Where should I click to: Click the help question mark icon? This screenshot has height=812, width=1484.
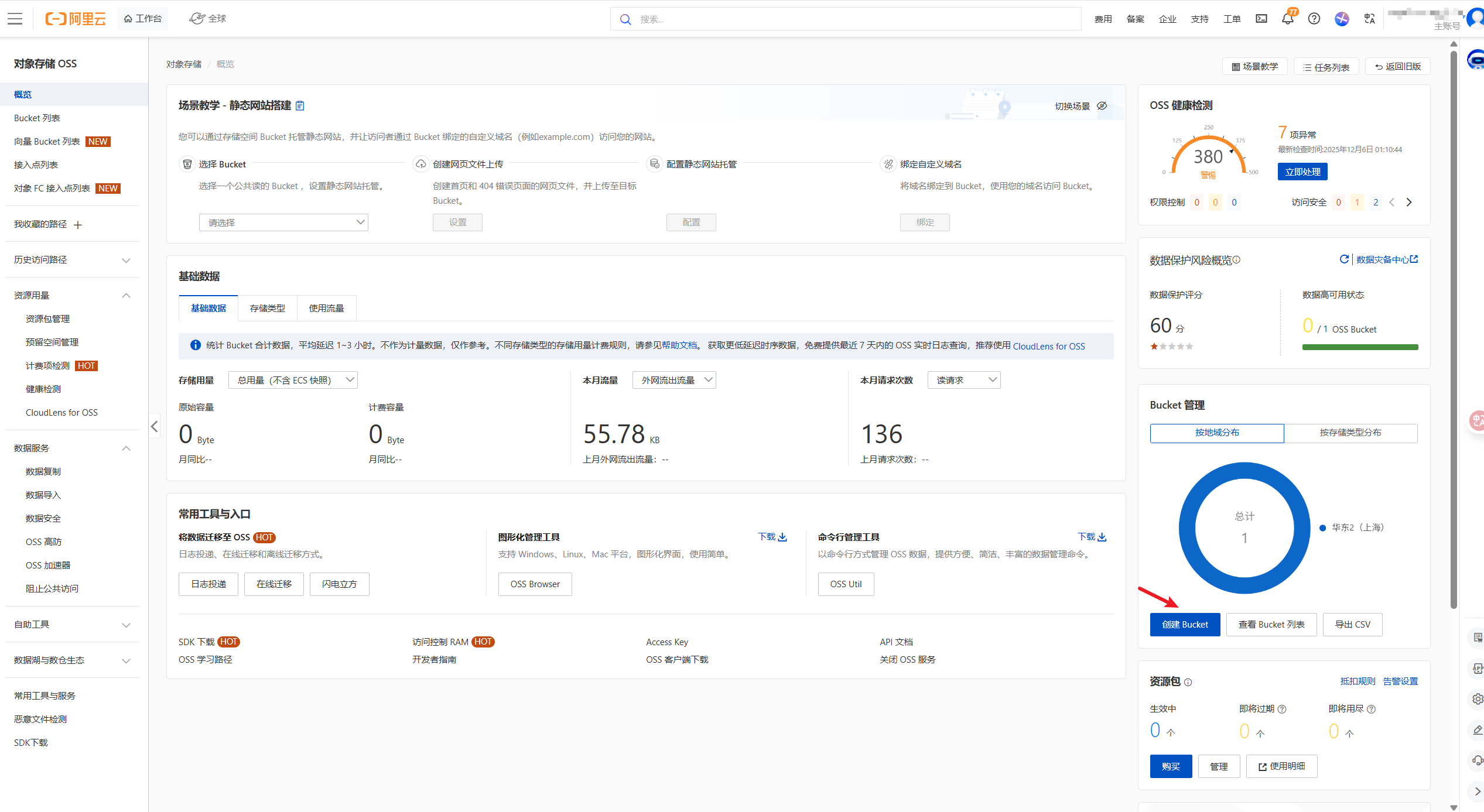tap(1314, 19)
